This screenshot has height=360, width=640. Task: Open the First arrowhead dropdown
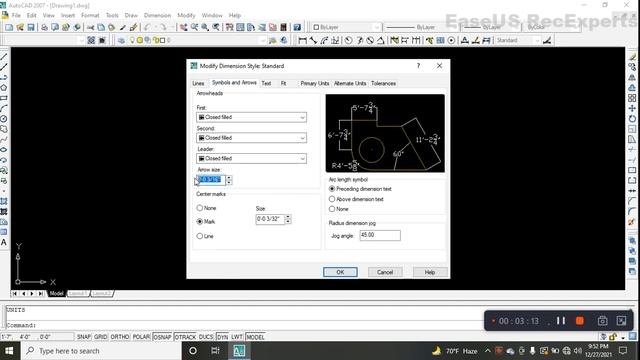(251, 117)
